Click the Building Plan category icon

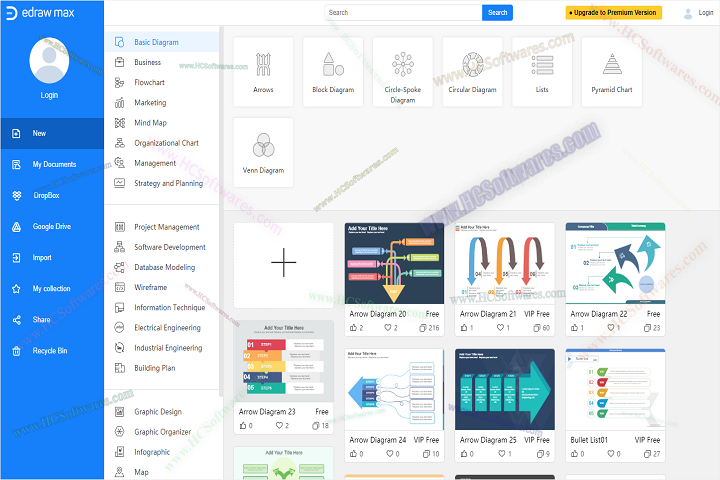pos(119,368)
